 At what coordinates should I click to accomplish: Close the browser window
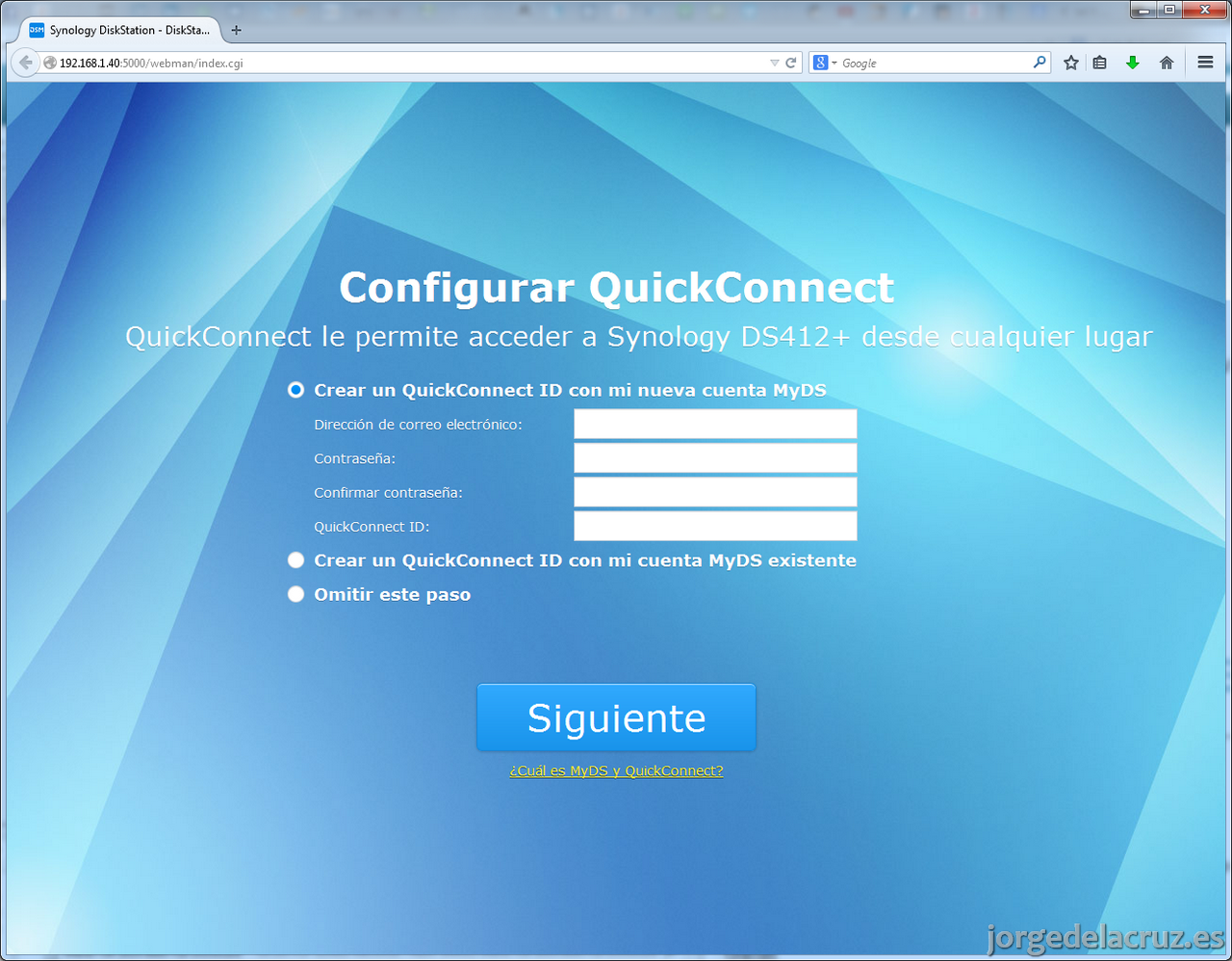tap(1204, 10)
